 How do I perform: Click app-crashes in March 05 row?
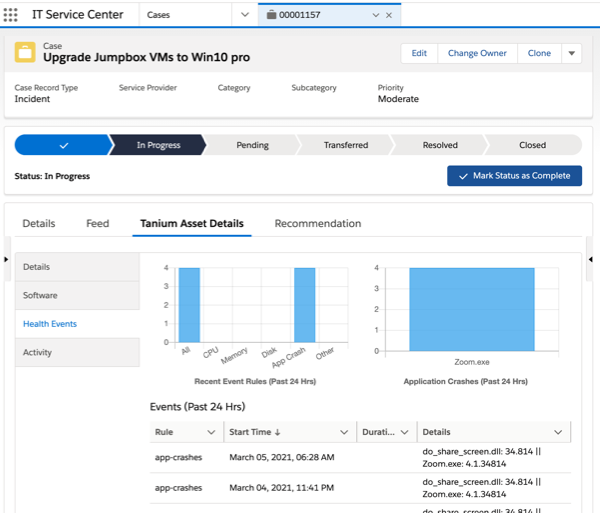(178, 458)
